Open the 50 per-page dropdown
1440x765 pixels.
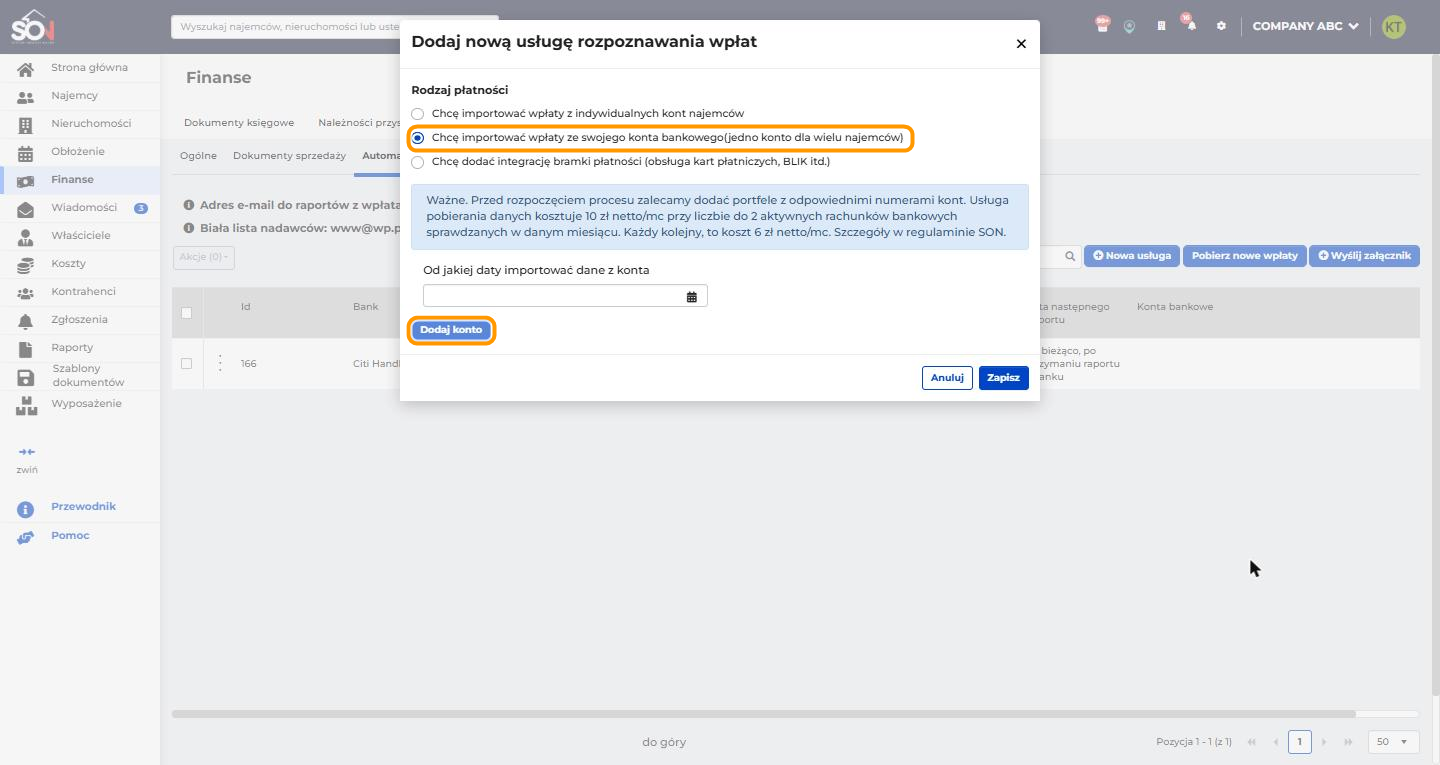click(x=1392, y=742)
